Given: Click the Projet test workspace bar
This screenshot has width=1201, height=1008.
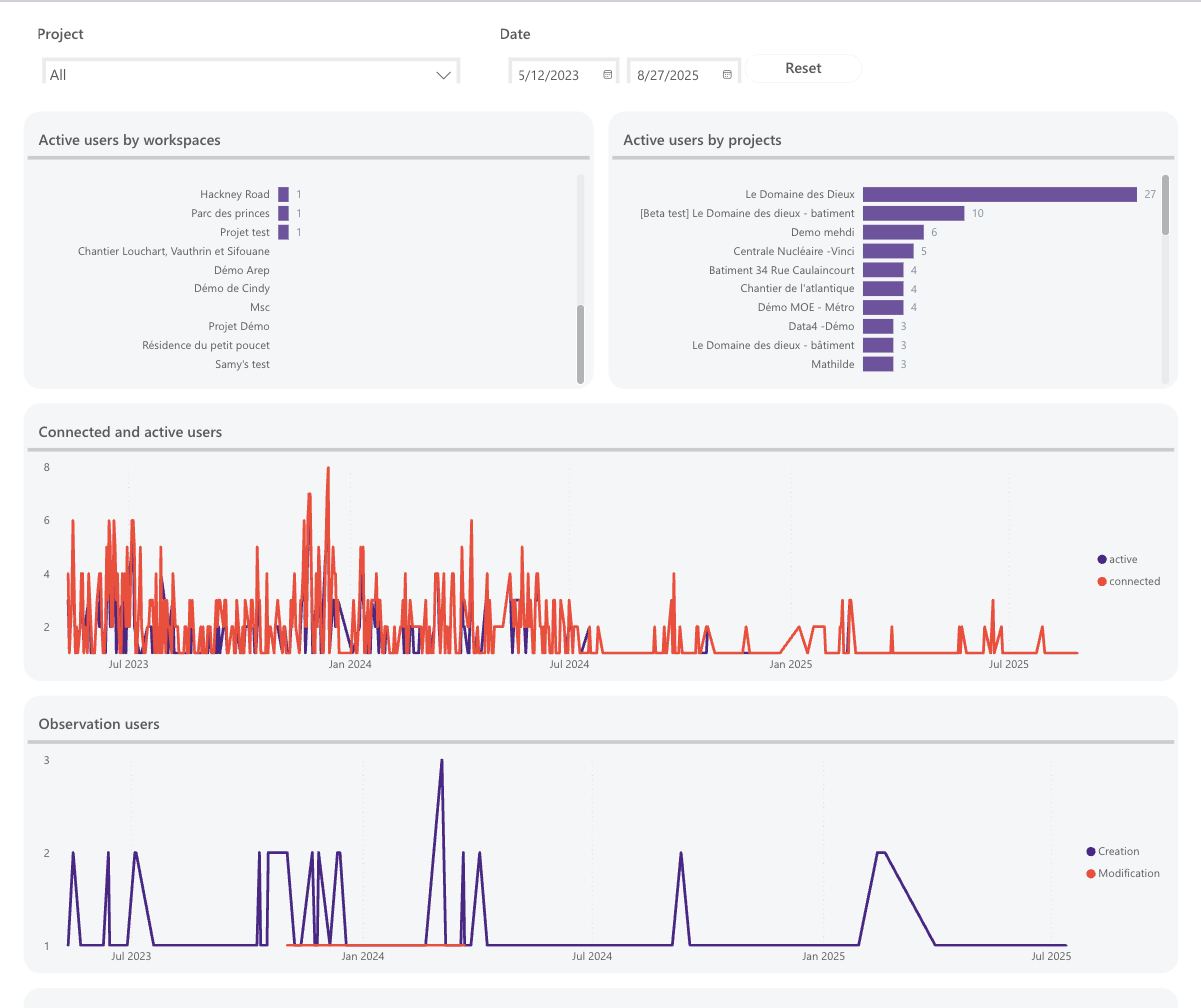Looking at the screenshot, I should coord(283,232).
